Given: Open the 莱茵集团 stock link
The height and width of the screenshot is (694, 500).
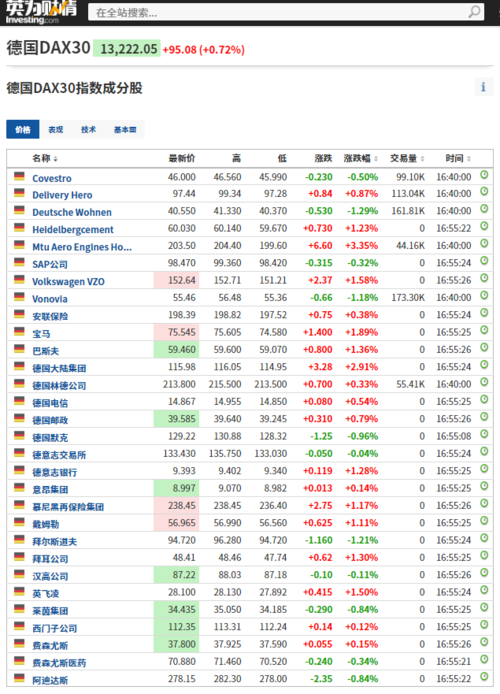Looking at the screenshot, I should [50, 611].
